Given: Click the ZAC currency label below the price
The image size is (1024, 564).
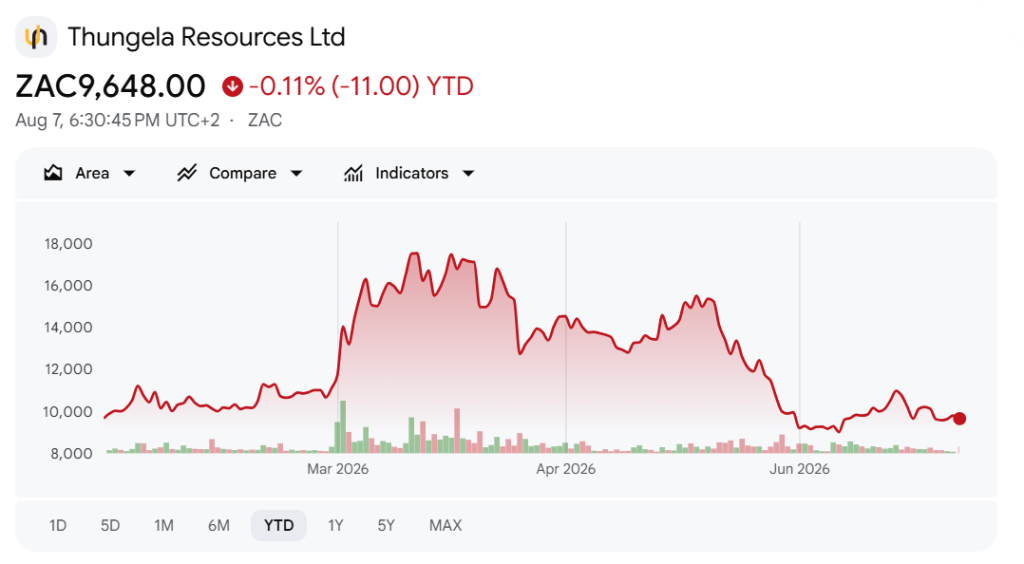Looking at the screenshot, I should pos(264,121).
